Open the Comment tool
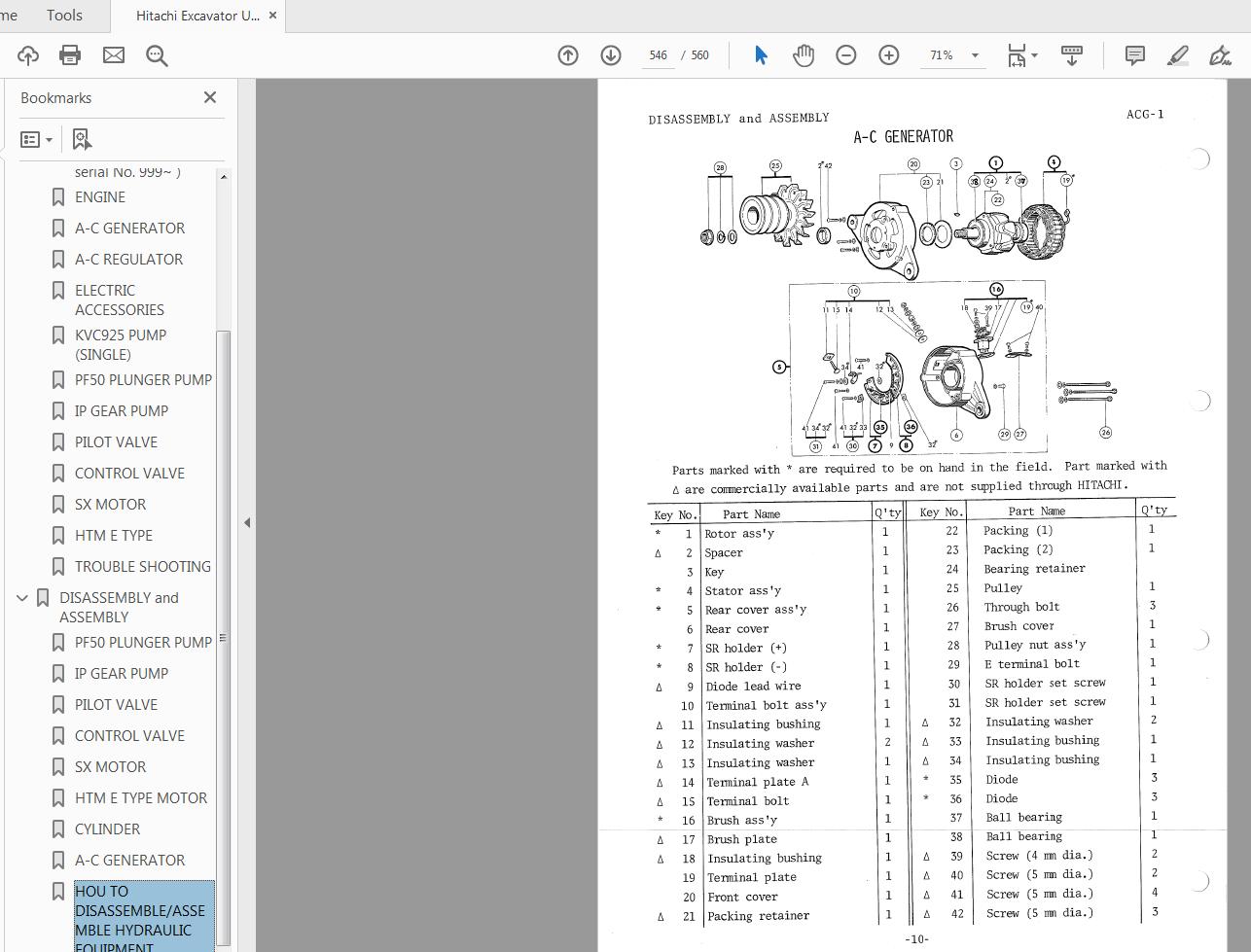 1134,55
